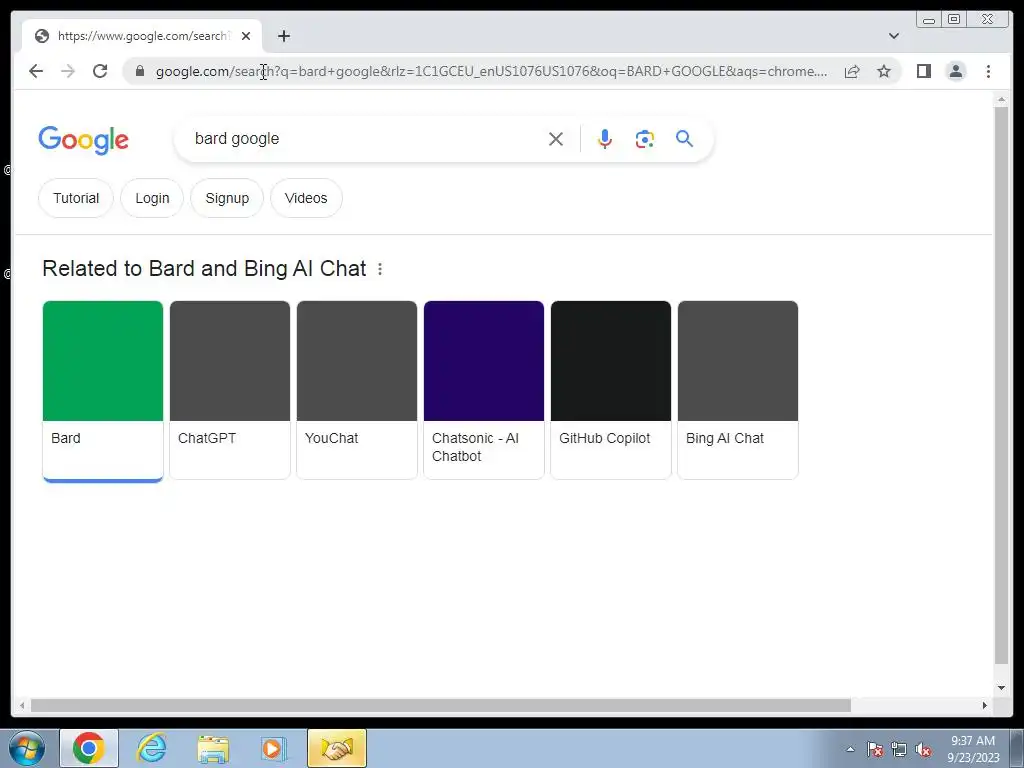The height and width of the screenshot is (768, 1024).
Task: Open Windows Media Player from taskbar
Action: (x=274, y=748)
